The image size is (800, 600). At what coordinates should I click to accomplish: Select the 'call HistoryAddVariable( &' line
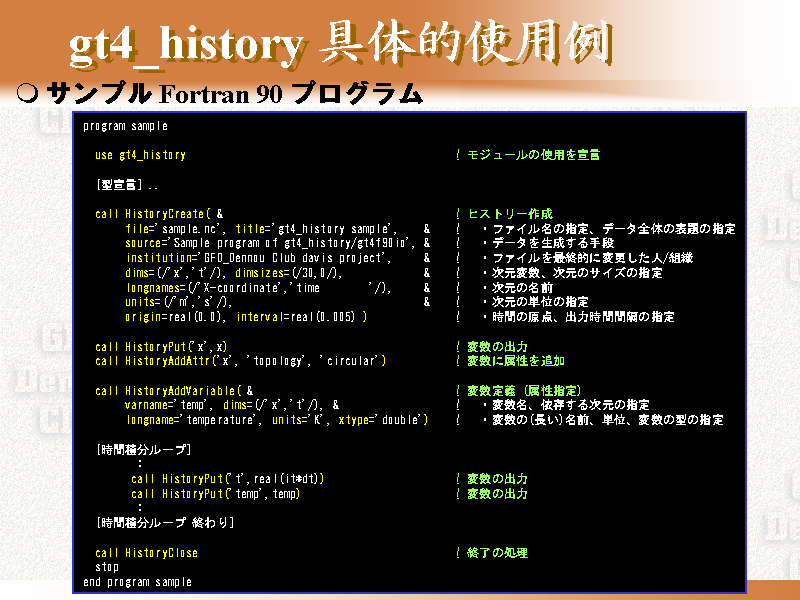point(174,391)
